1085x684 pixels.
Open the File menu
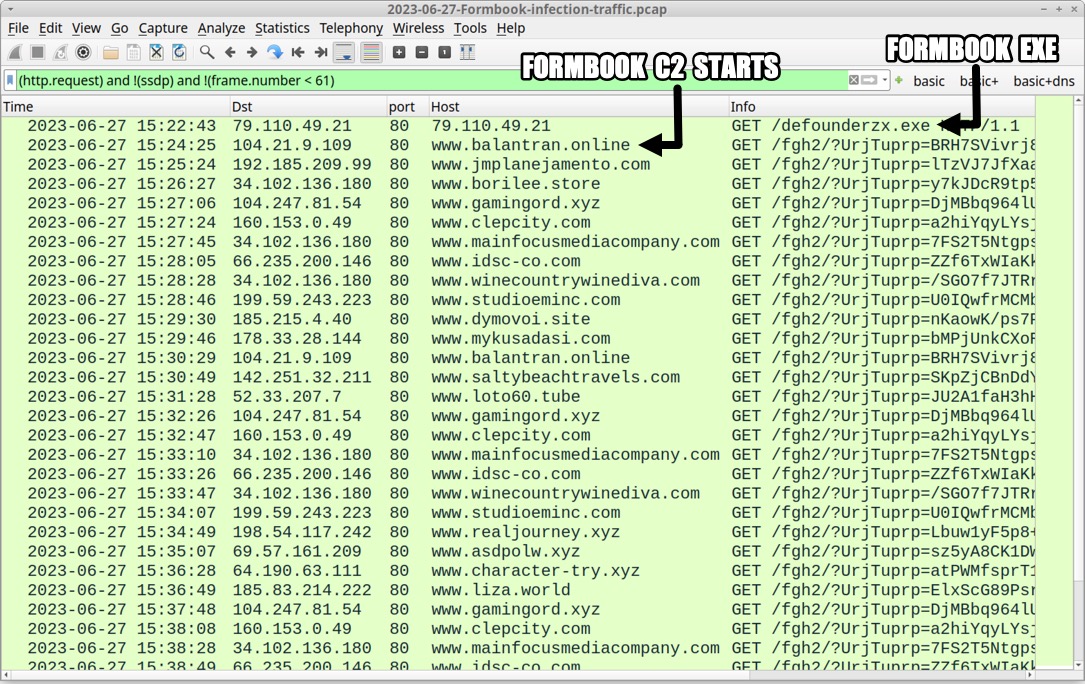18,28
